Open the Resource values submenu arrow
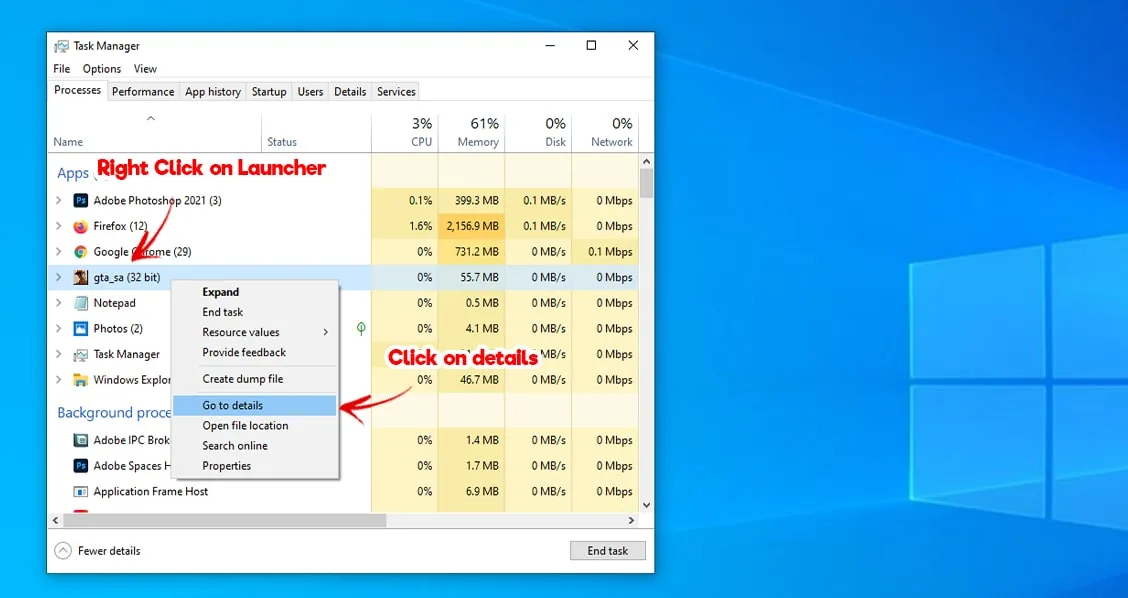The width and height of the screenshot is (1128, 598). (x=325, y=332)
